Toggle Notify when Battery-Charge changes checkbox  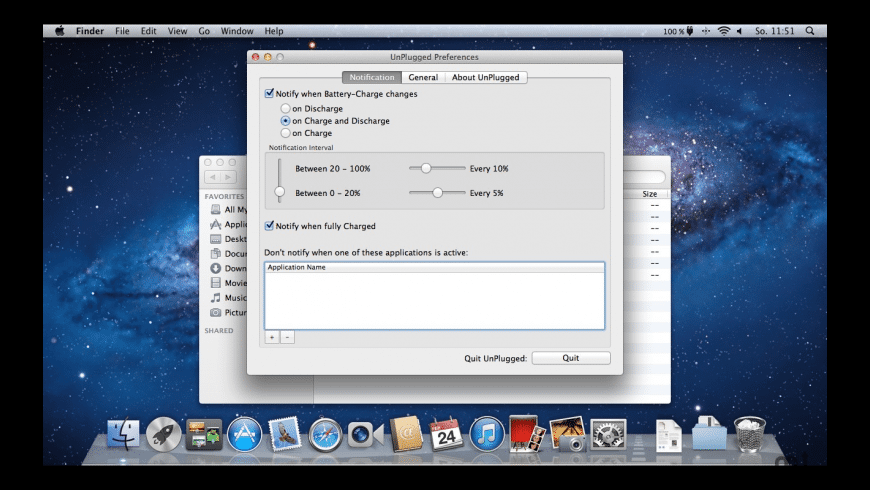269,93
